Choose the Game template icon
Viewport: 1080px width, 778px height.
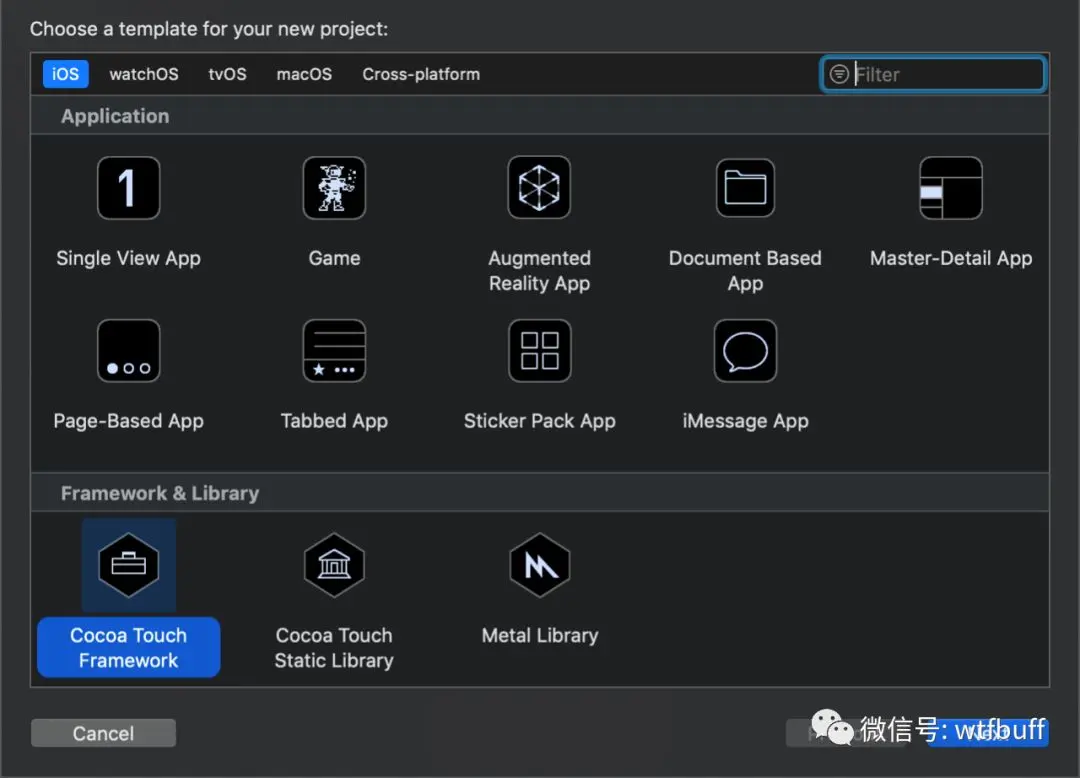click(334, 187)
